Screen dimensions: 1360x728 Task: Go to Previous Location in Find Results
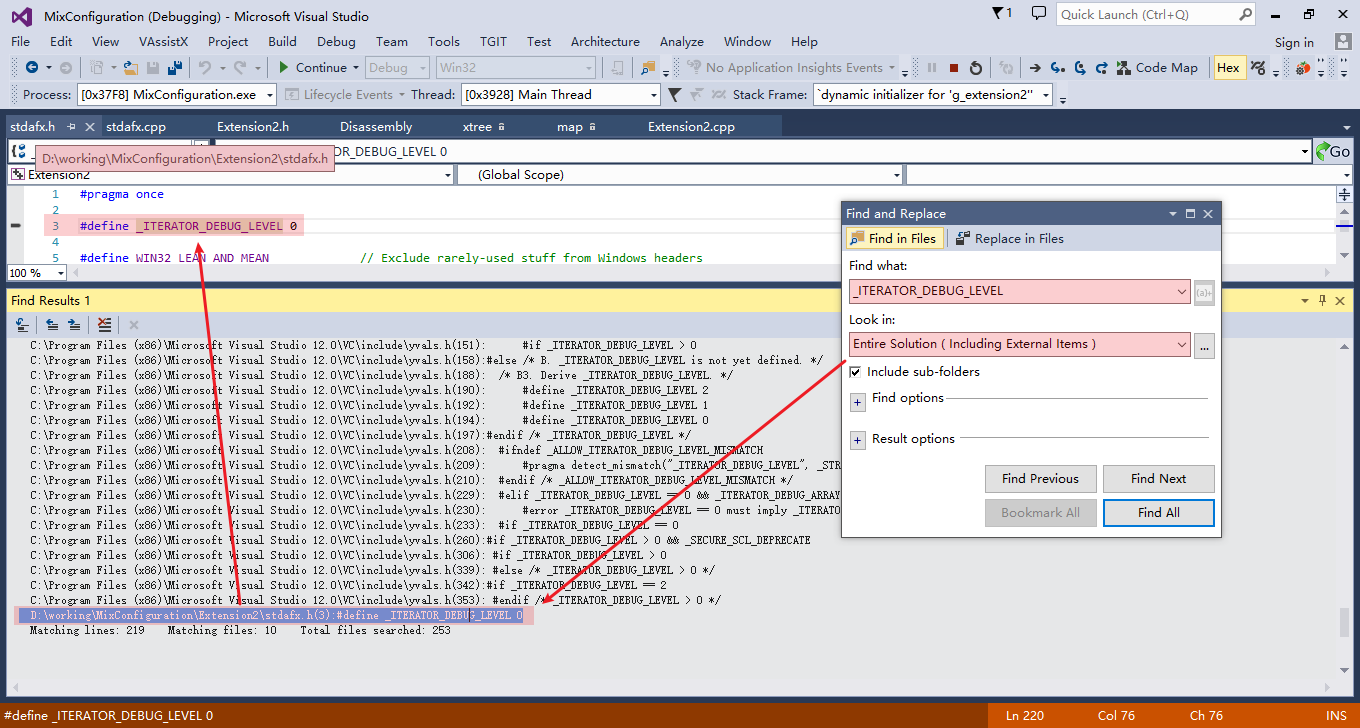click(x=53, y=325)
